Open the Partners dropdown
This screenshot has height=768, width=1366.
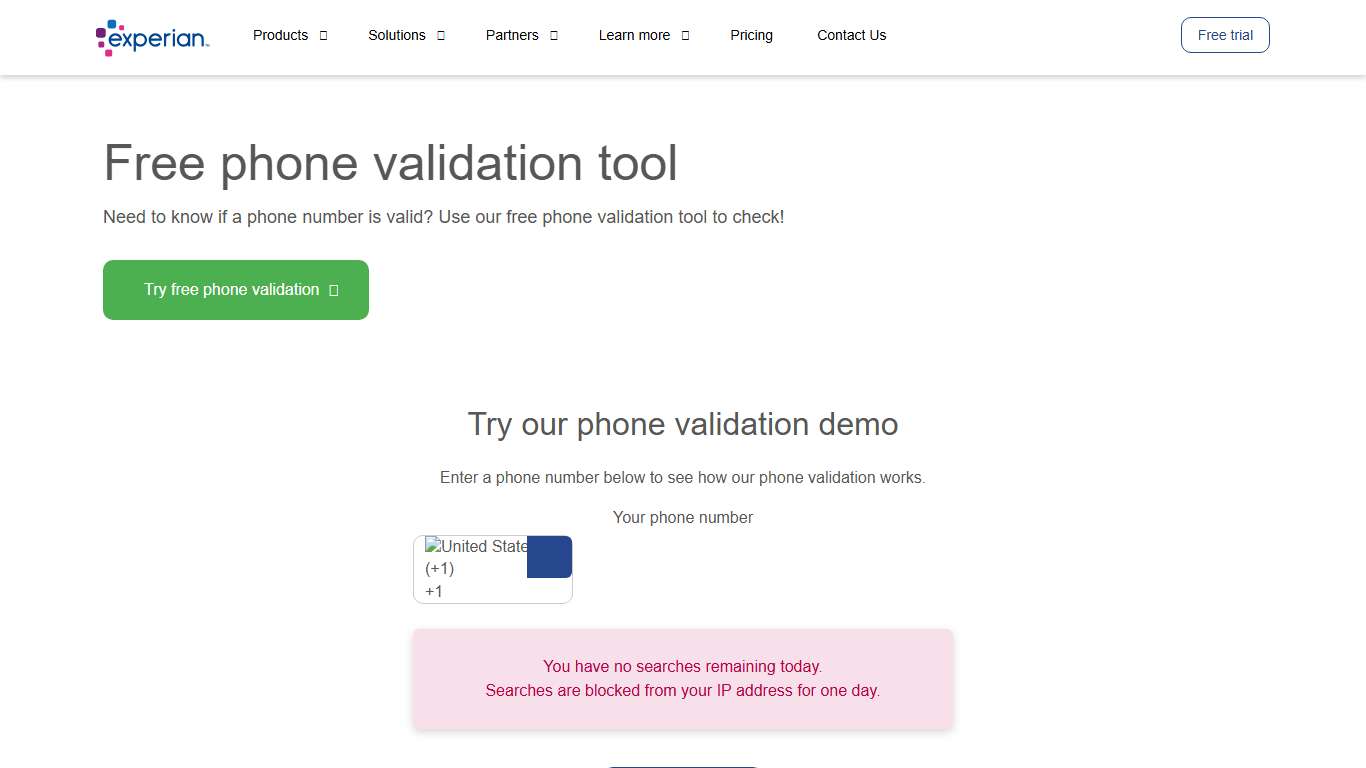(x=512, y=35)
